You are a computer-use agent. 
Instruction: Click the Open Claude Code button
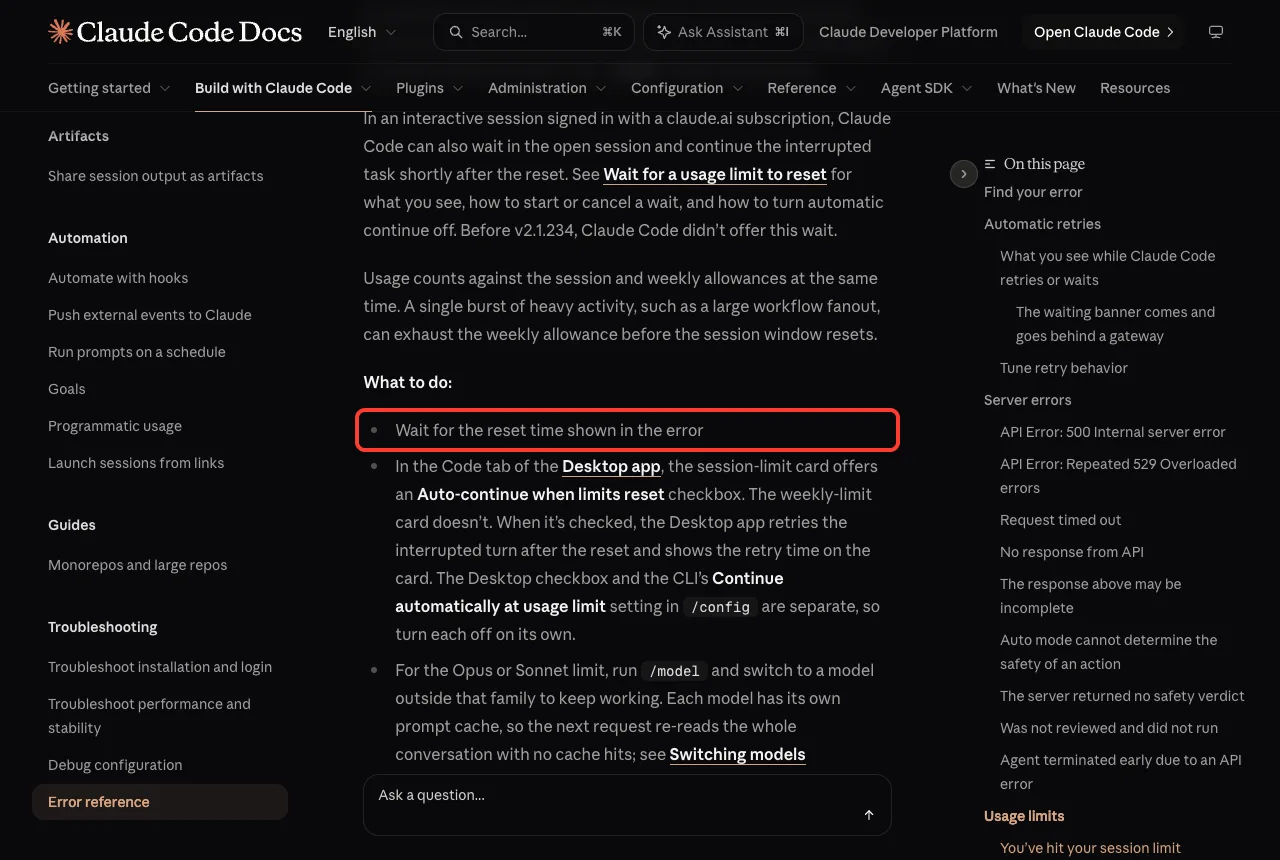point(1103,32)
